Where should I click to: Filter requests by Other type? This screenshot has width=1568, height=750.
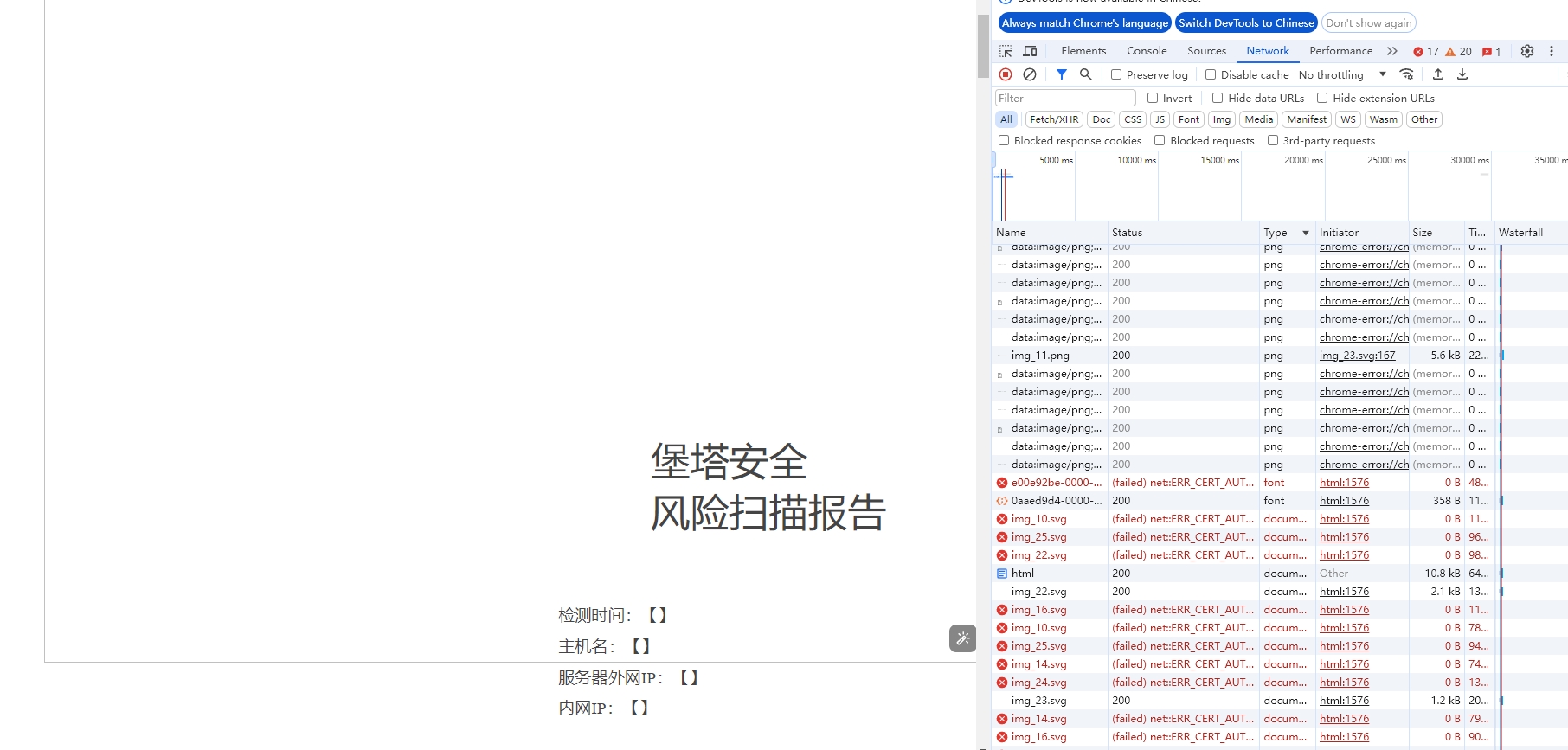click(1423, 119)
